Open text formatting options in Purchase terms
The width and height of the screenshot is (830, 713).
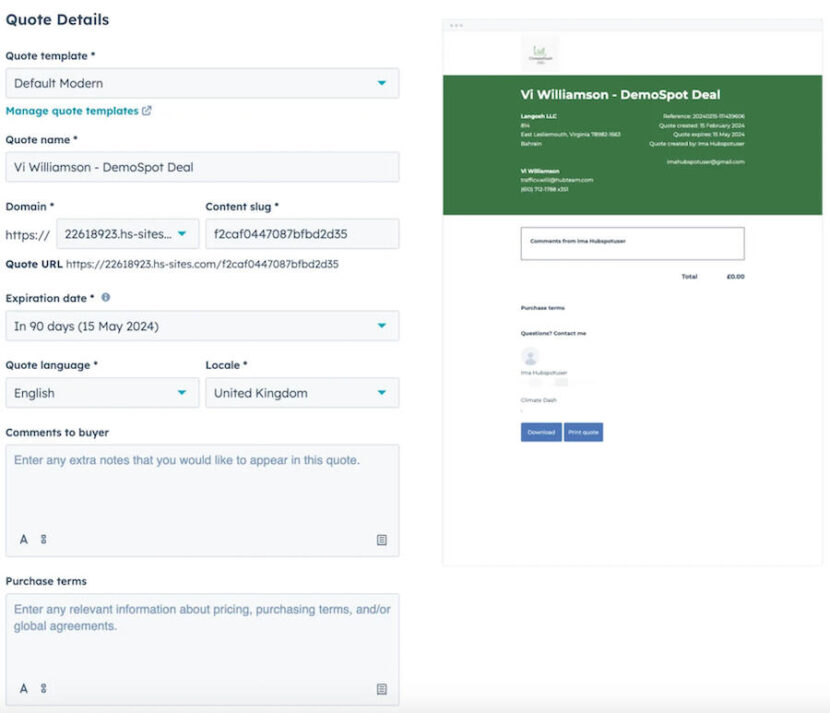click(x=23, y=688)
